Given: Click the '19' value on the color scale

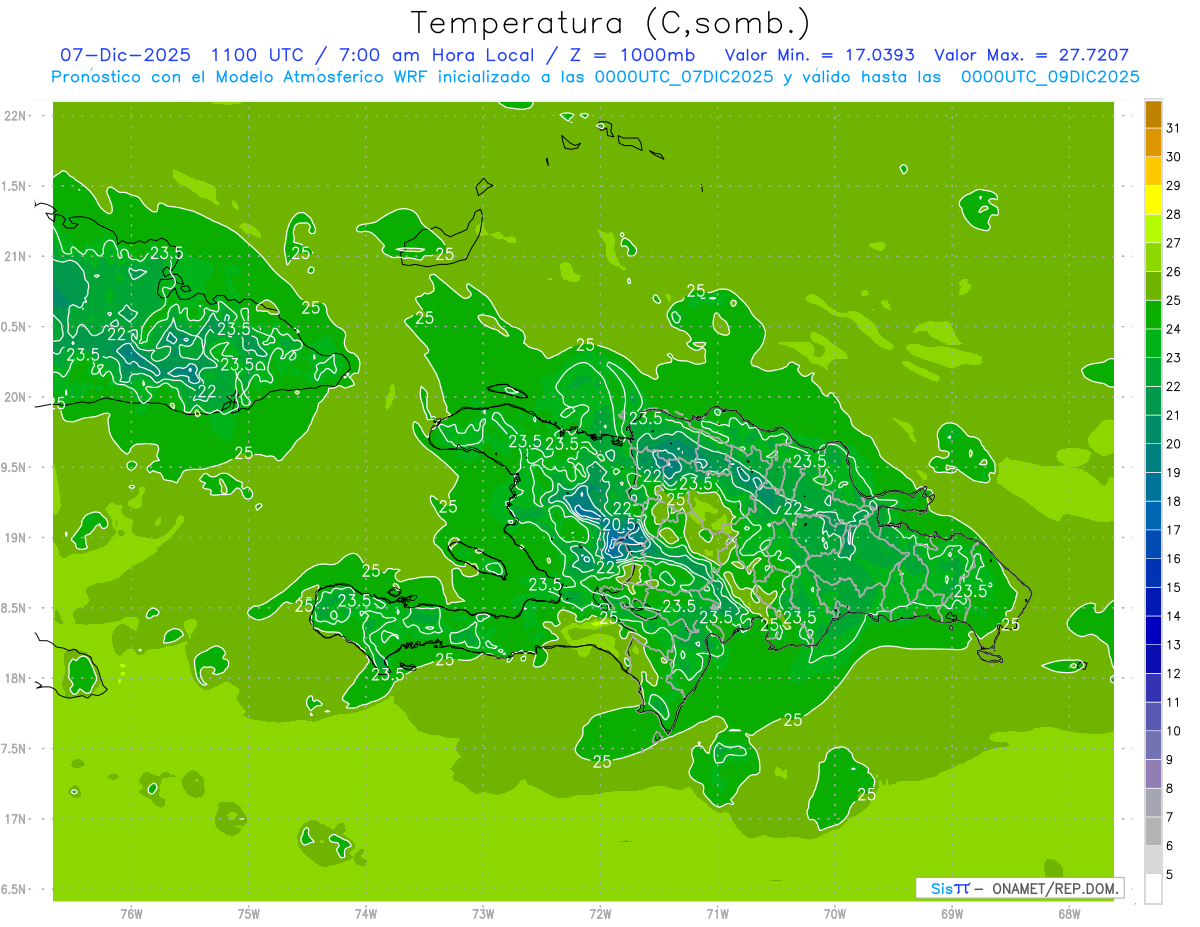Looking at the screenshot, I should [x=1174, y=473].
